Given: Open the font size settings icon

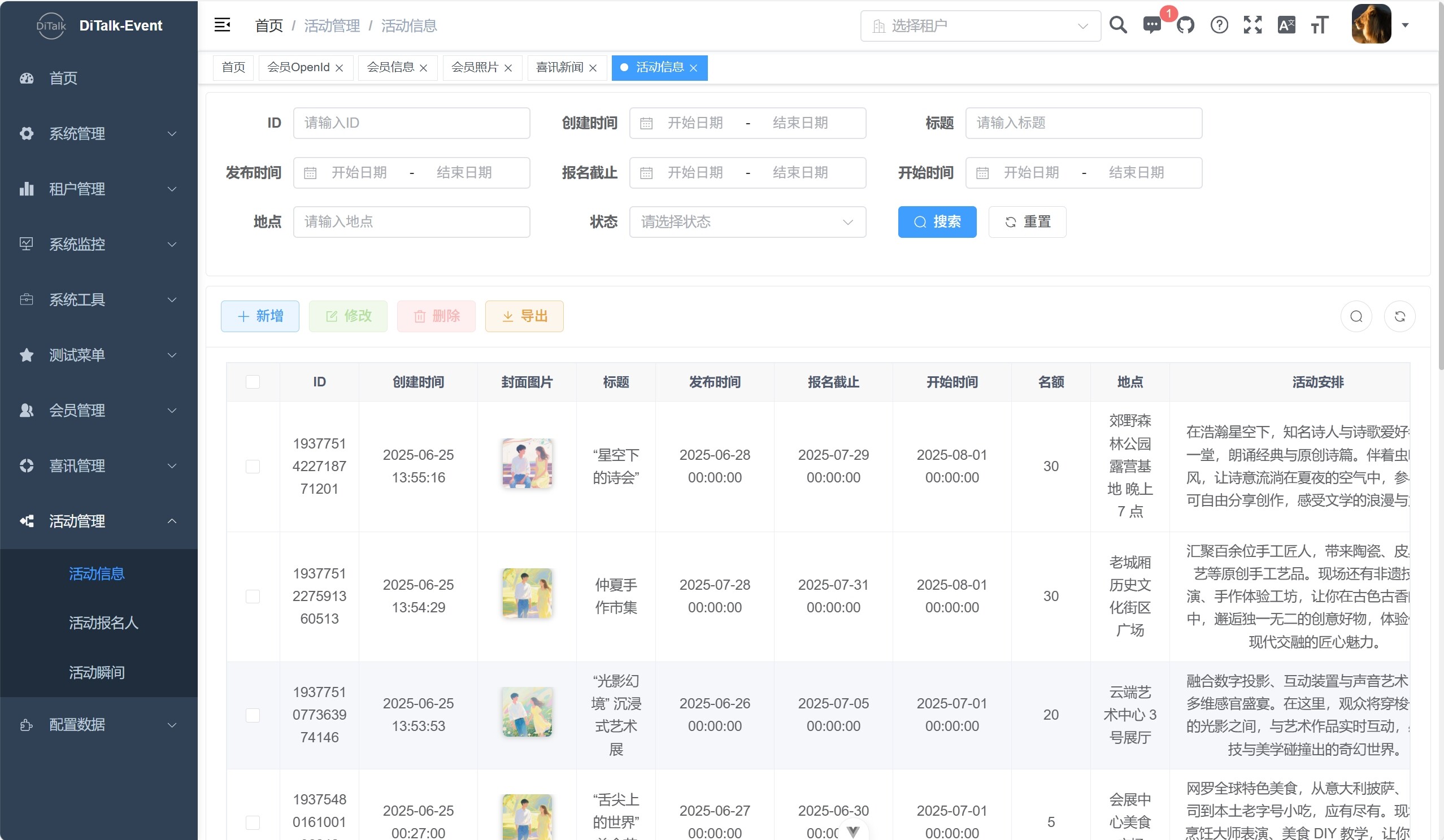Looking at the screenshot, I should tap(1319, 25).
